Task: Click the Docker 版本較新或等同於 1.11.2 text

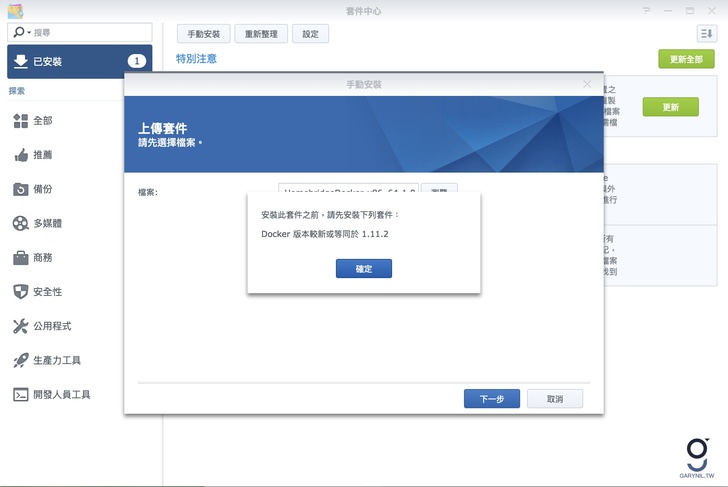Action: pyautogui.click(x=325, y=234)
